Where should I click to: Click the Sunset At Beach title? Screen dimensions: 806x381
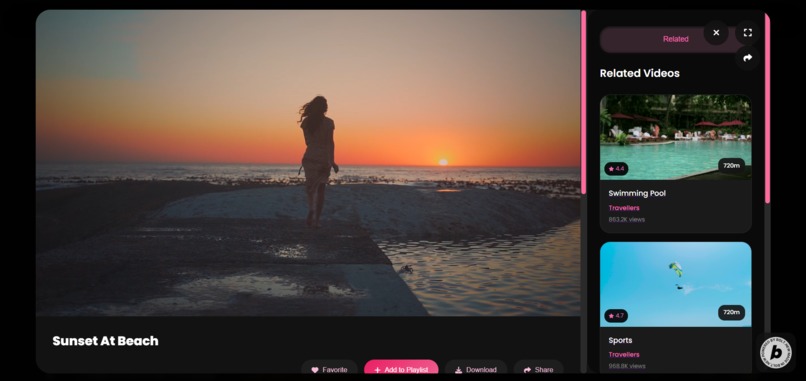point(105,341)
